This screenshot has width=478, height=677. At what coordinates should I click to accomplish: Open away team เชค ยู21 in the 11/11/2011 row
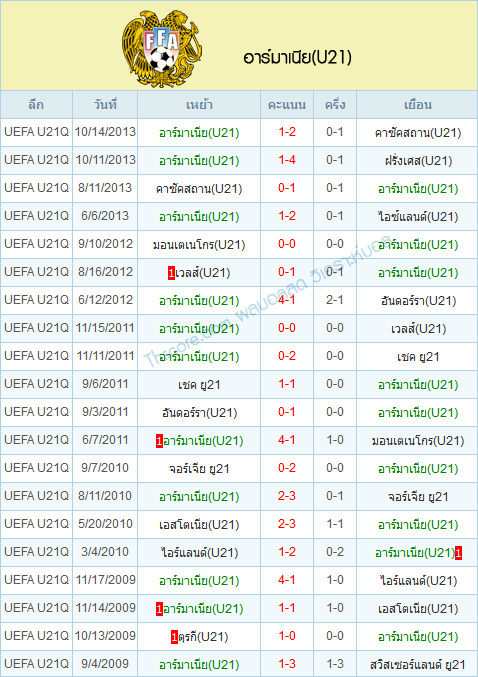click(x=418, y=357)
